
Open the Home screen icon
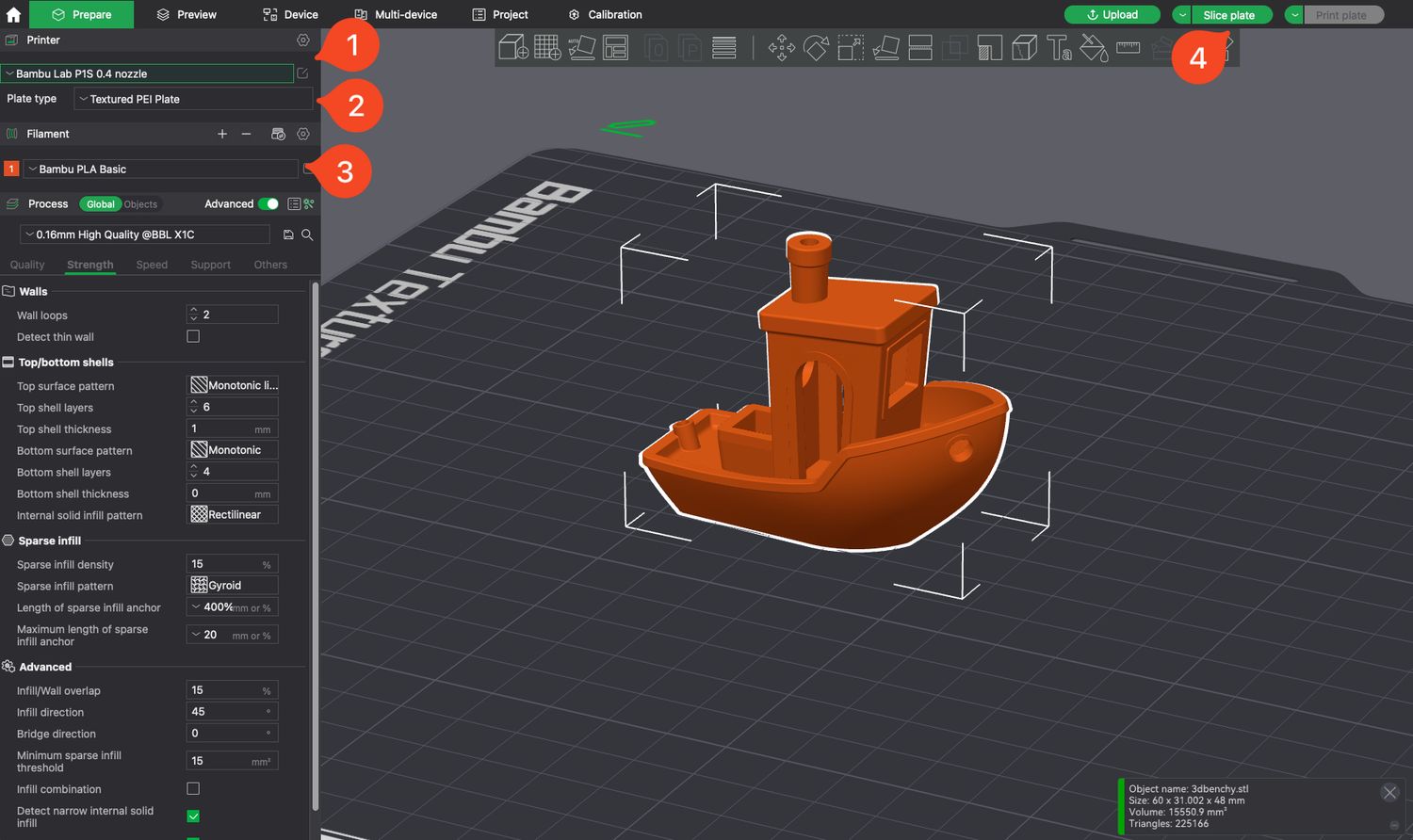click(x=13, y=14)
